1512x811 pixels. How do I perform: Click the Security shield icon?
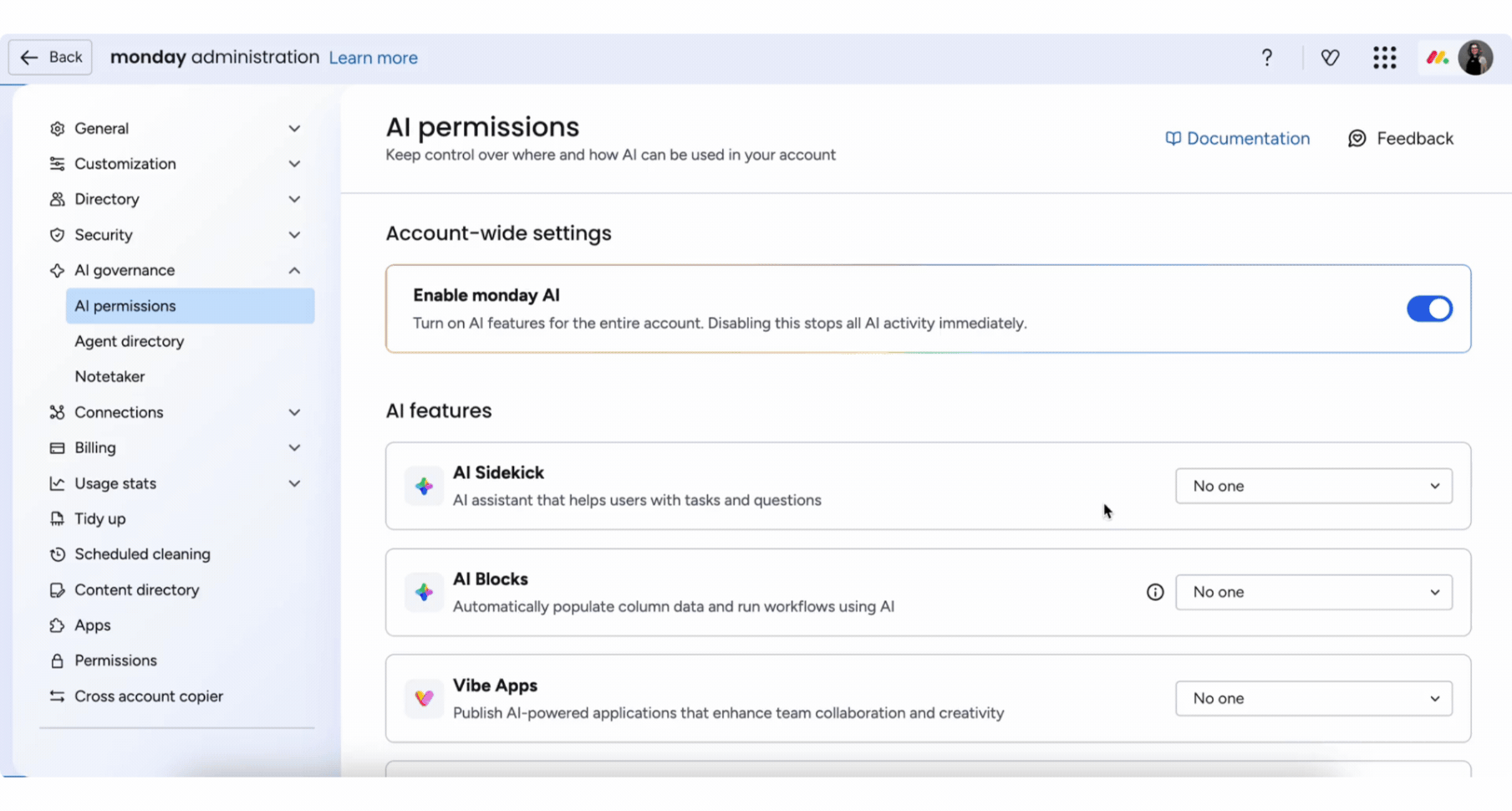tap(57, 235)
